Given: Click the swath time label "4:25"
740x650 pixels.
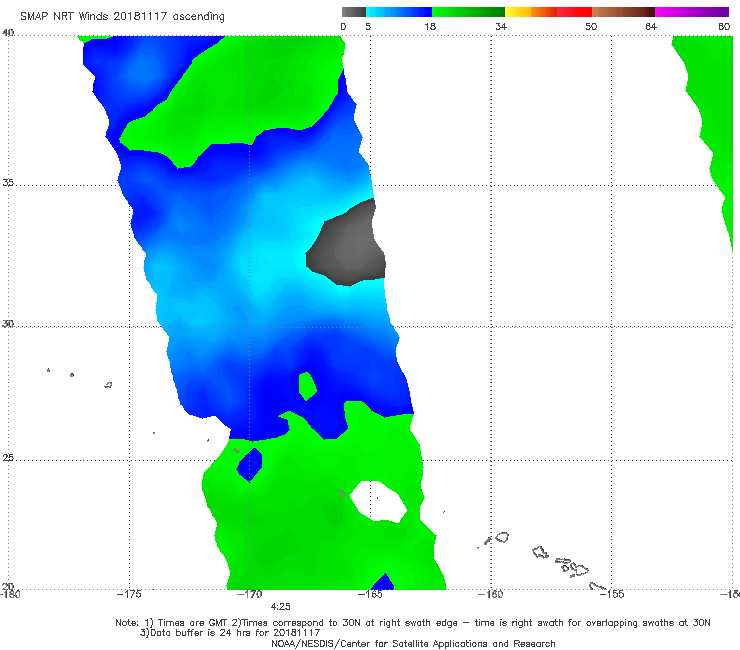Looking at the screenshot, I should click(280, 607).
